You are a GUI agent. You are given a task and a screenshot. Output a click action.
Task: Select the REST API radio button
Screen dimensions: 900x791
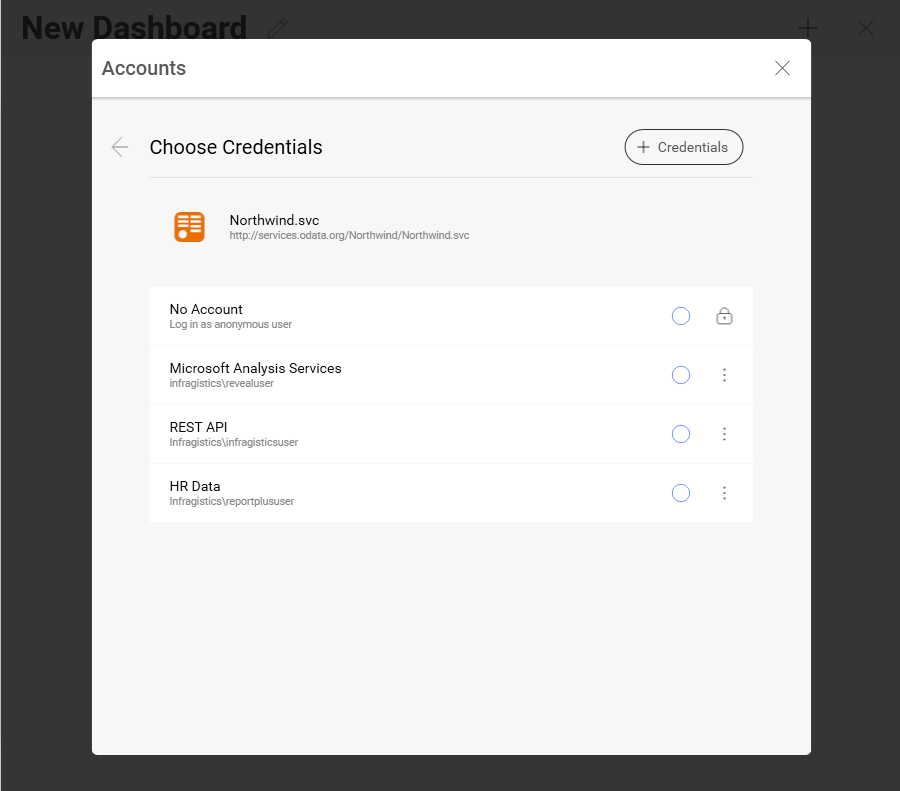[681, 434]
